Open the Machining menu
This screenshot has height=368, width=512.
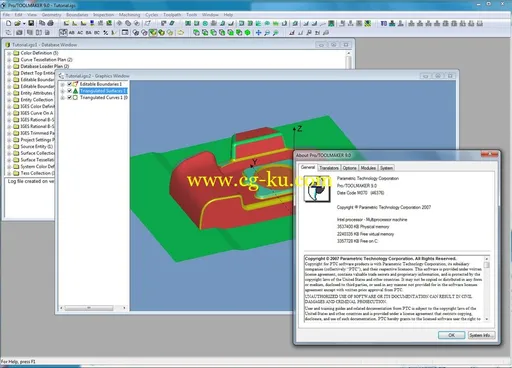pyautogui.click(x=129, y=15)
